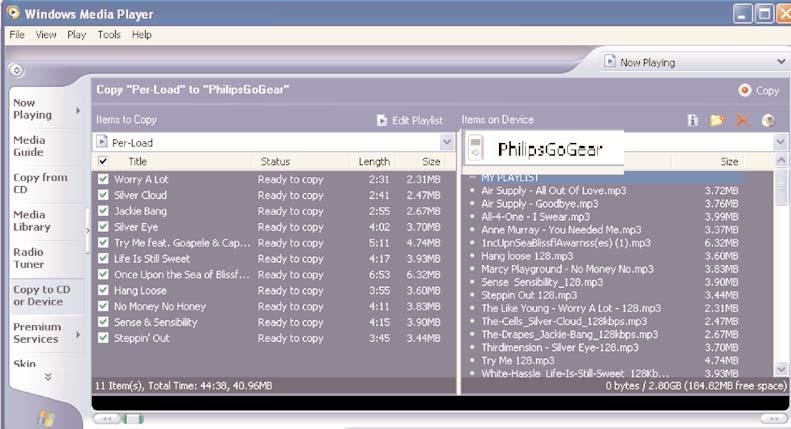Uncheck Once Upon the Sea checkbox
This screenshot has width=791, height=429.
pyautogui.click(x=103, y=275)
